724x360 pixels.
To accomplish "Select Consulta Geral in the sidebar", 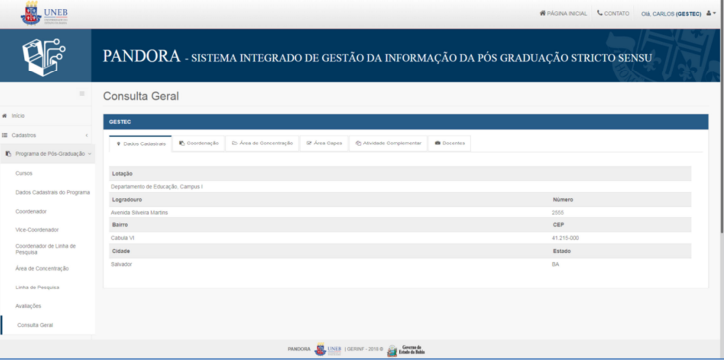I will [35, 325].
